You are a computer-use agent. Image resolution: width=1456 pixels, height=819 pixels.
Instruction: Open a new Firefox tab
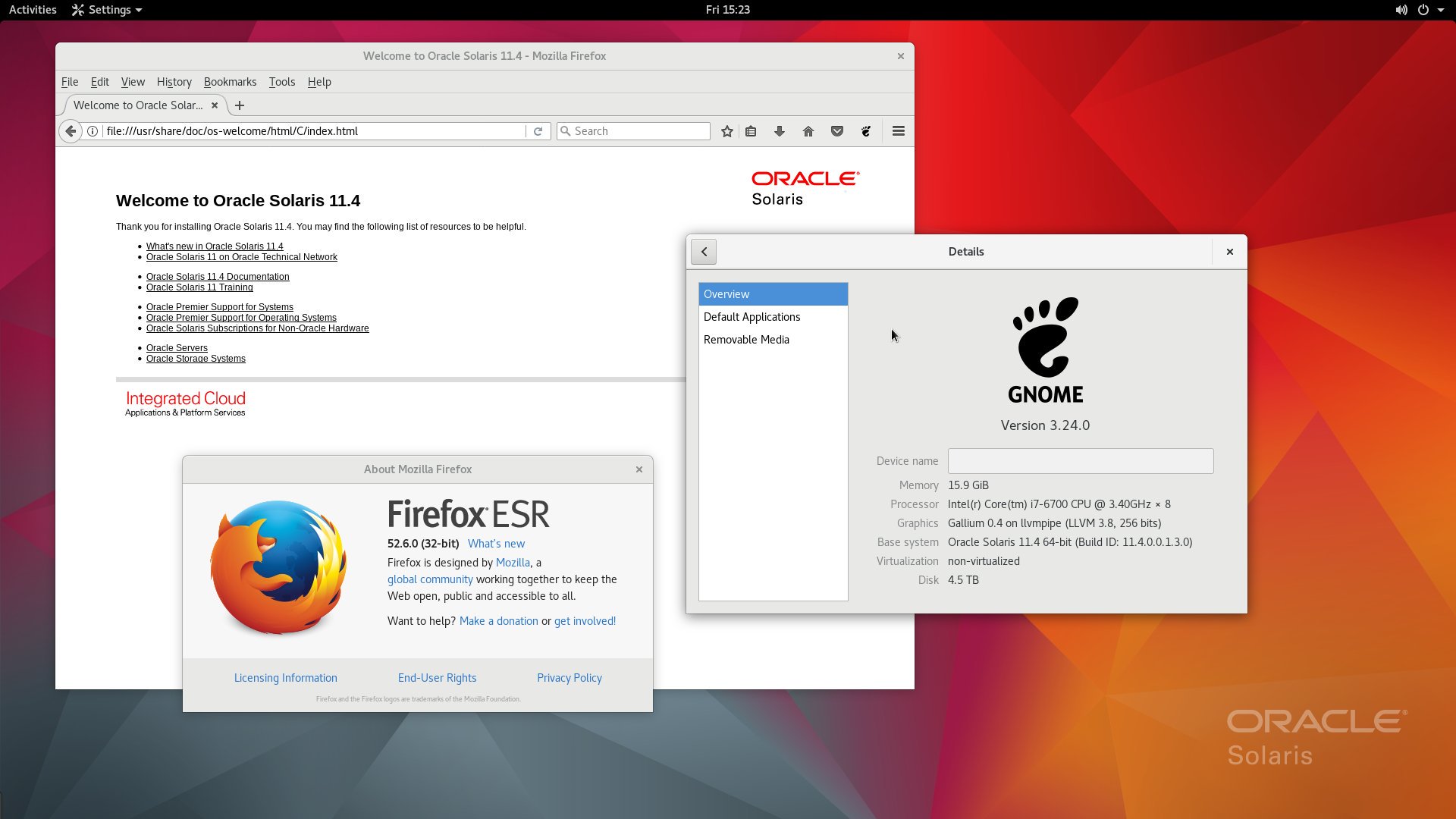pyautogui.click(x=240, y=105)
